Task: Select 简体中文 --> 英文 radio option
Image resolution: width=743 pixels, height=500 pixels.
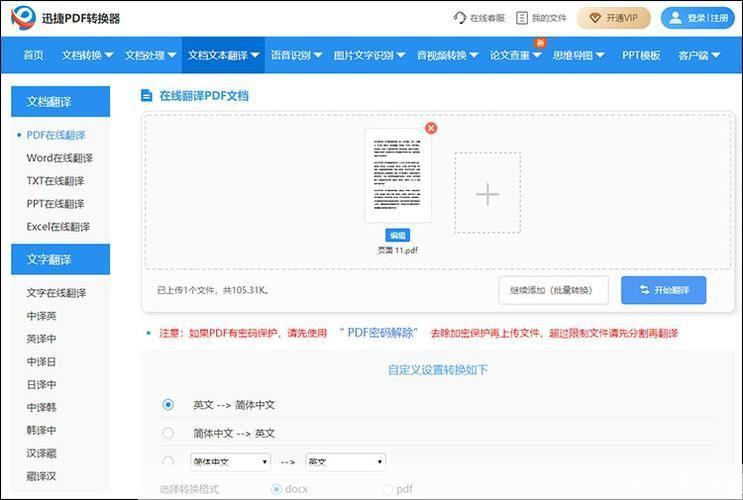Action: click(168, 433)
